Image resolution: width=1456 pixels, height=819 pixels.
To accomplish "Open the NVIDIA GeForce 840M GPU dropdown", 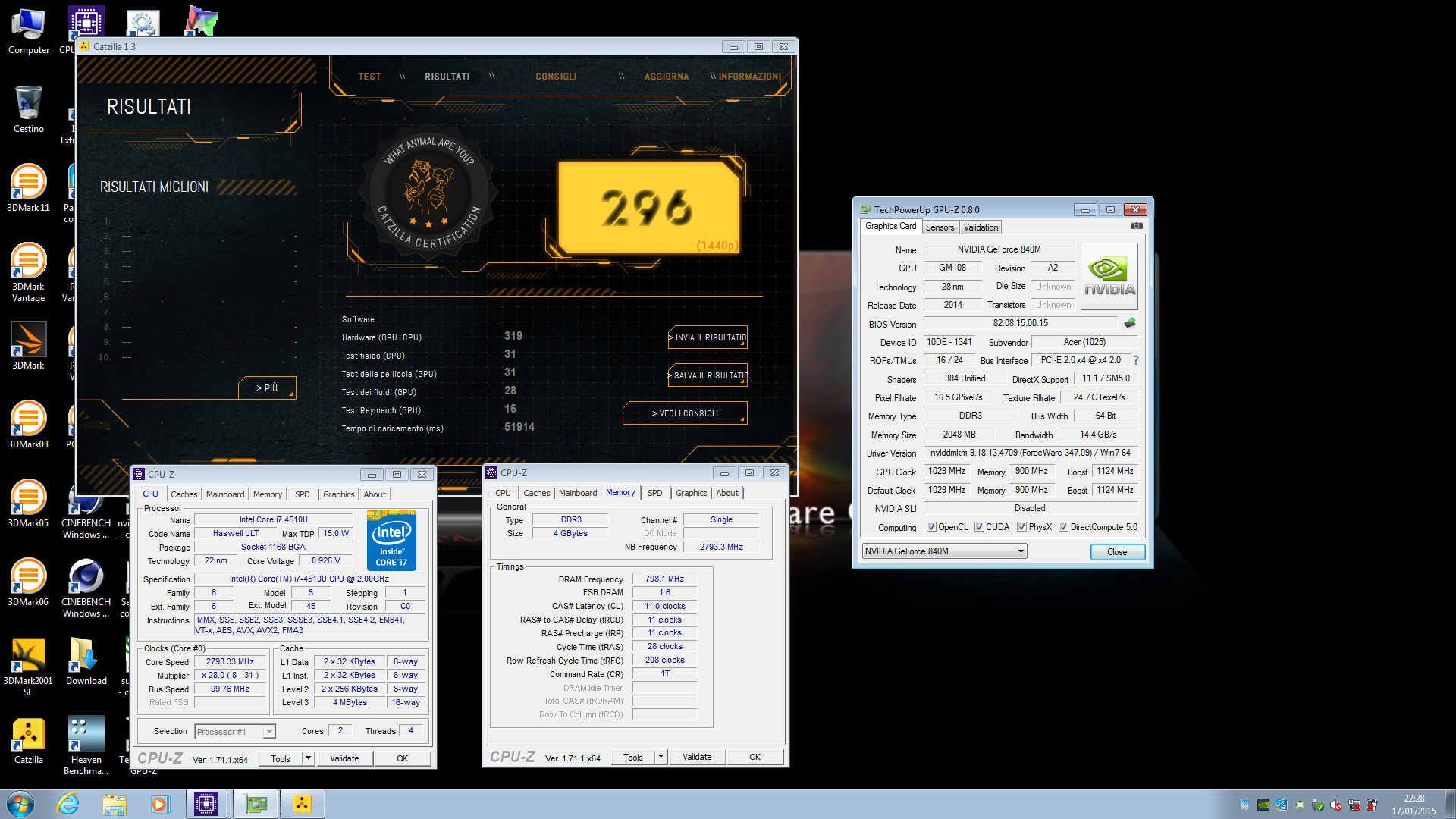I will tap(944, 551).
